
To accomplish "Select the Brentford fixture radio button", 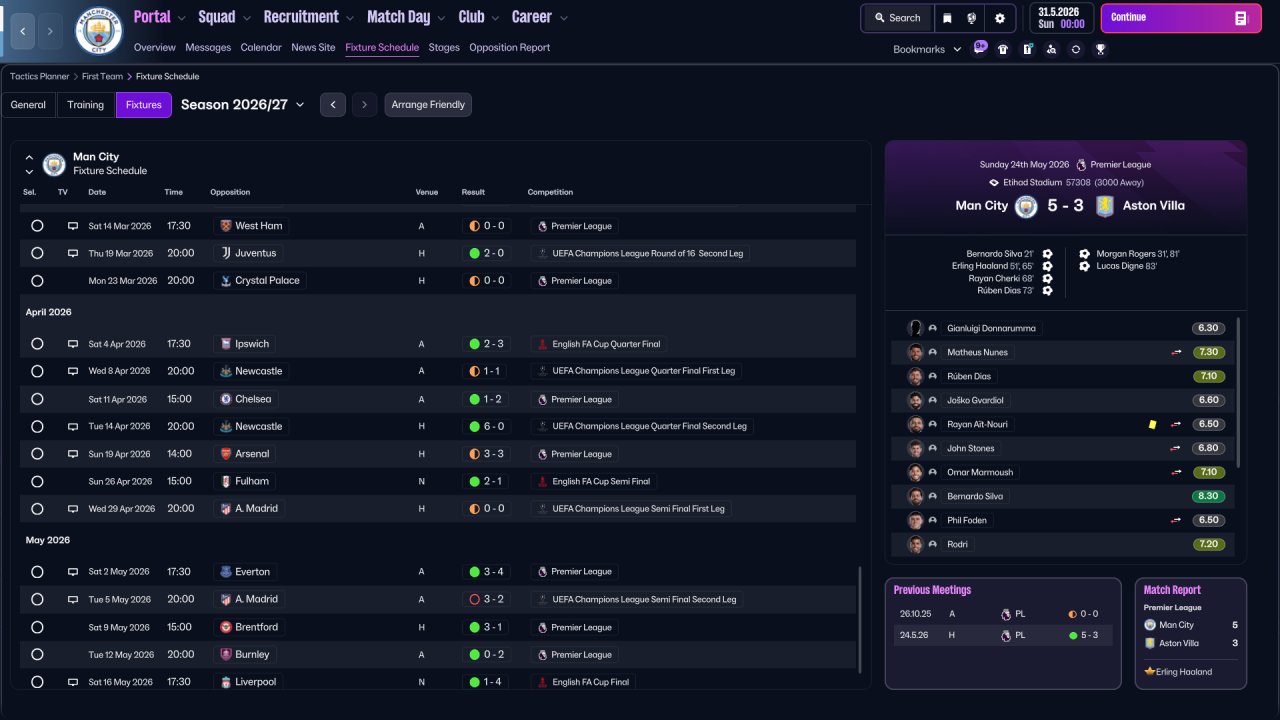I will [37, 627].
